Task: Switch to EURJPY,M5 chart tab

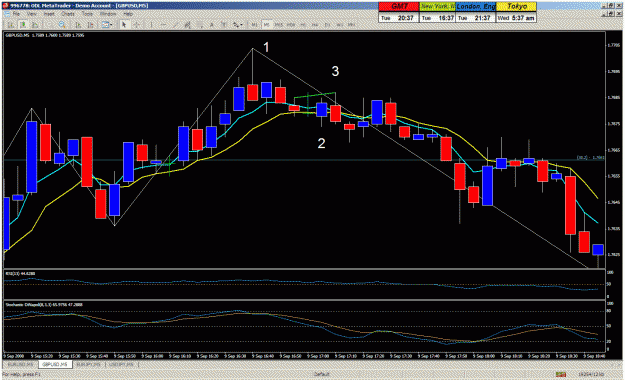Action: (88, 364)
